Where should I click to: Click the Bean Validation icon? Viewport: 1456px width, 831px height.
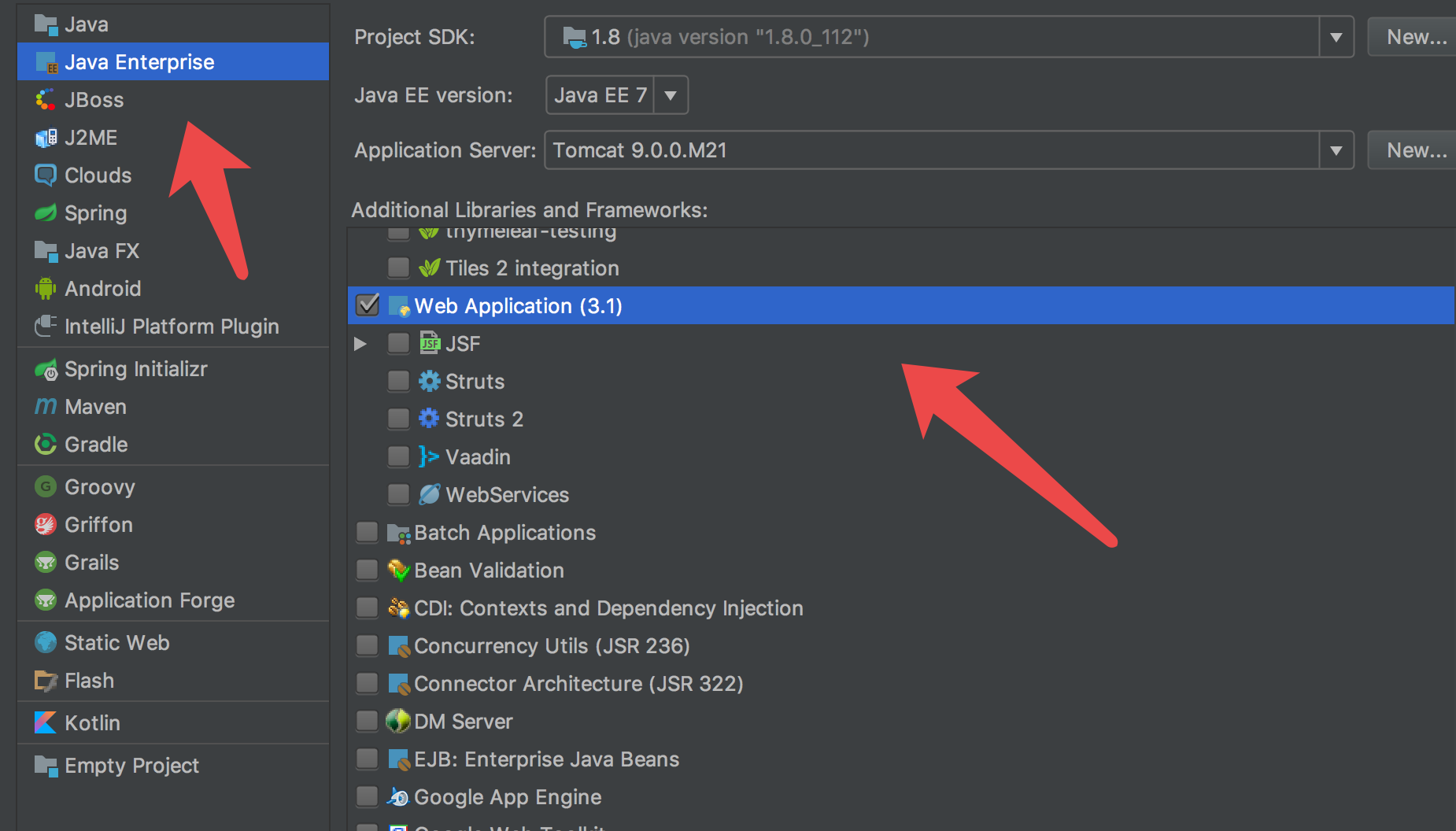399,571
